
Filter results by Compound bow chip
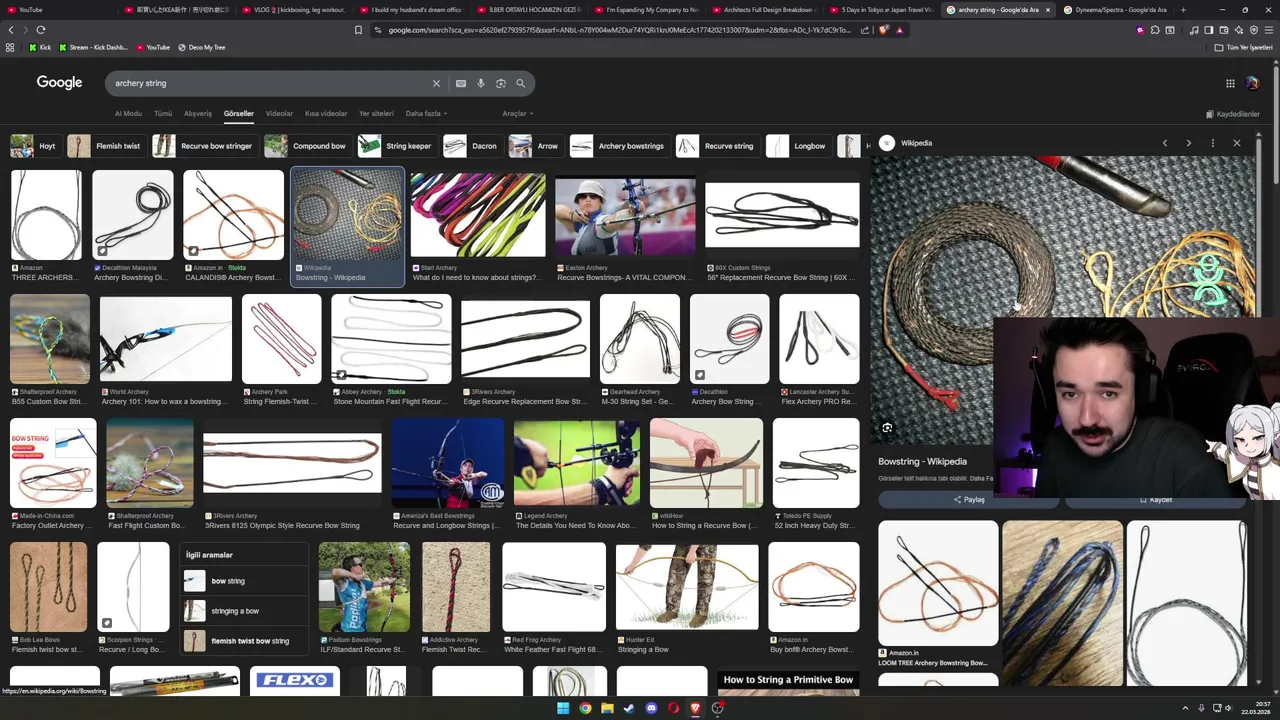(307, 146)
